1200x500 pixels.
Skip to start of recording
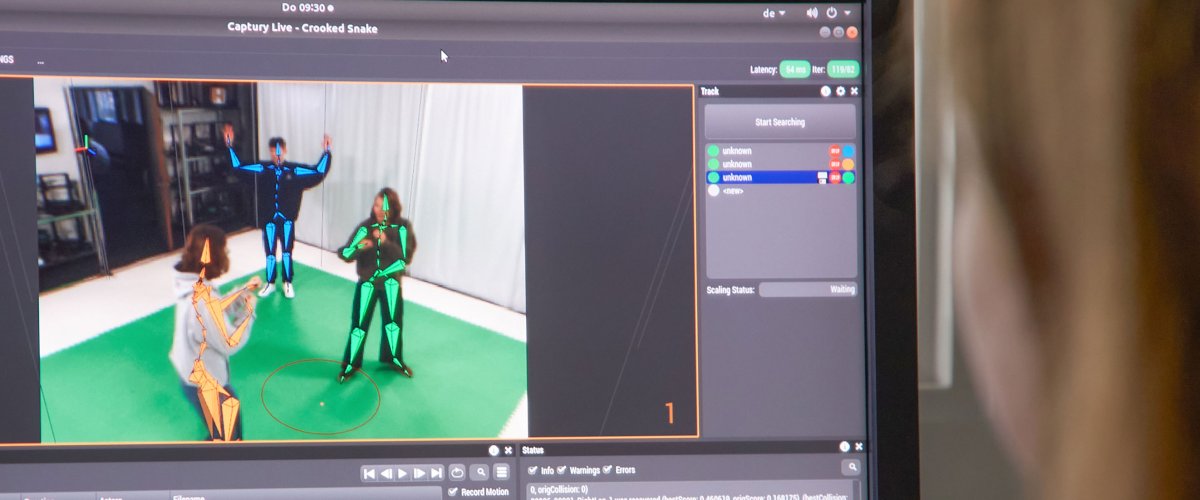369,473
